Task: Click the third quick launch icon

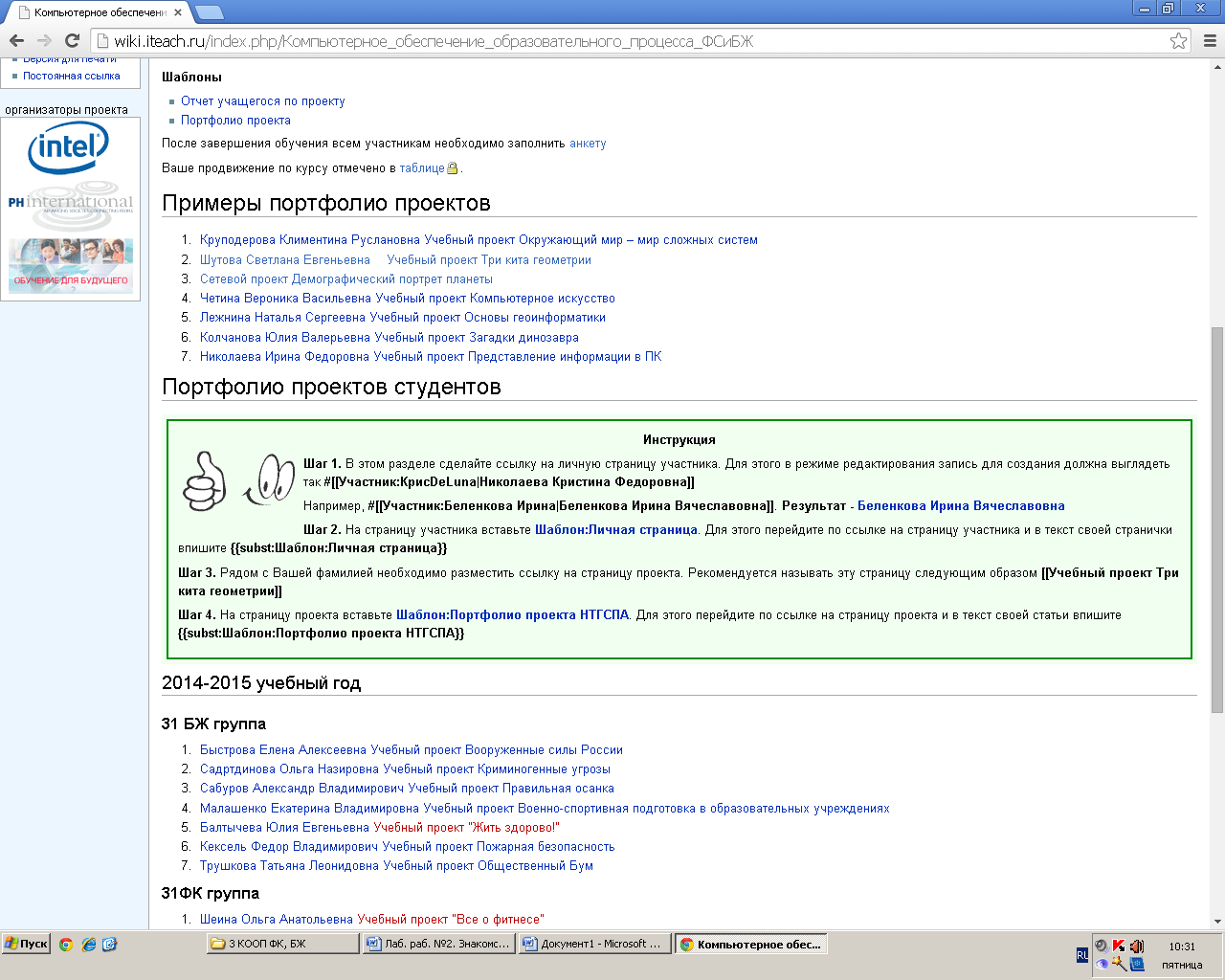Action: (110, 944)
